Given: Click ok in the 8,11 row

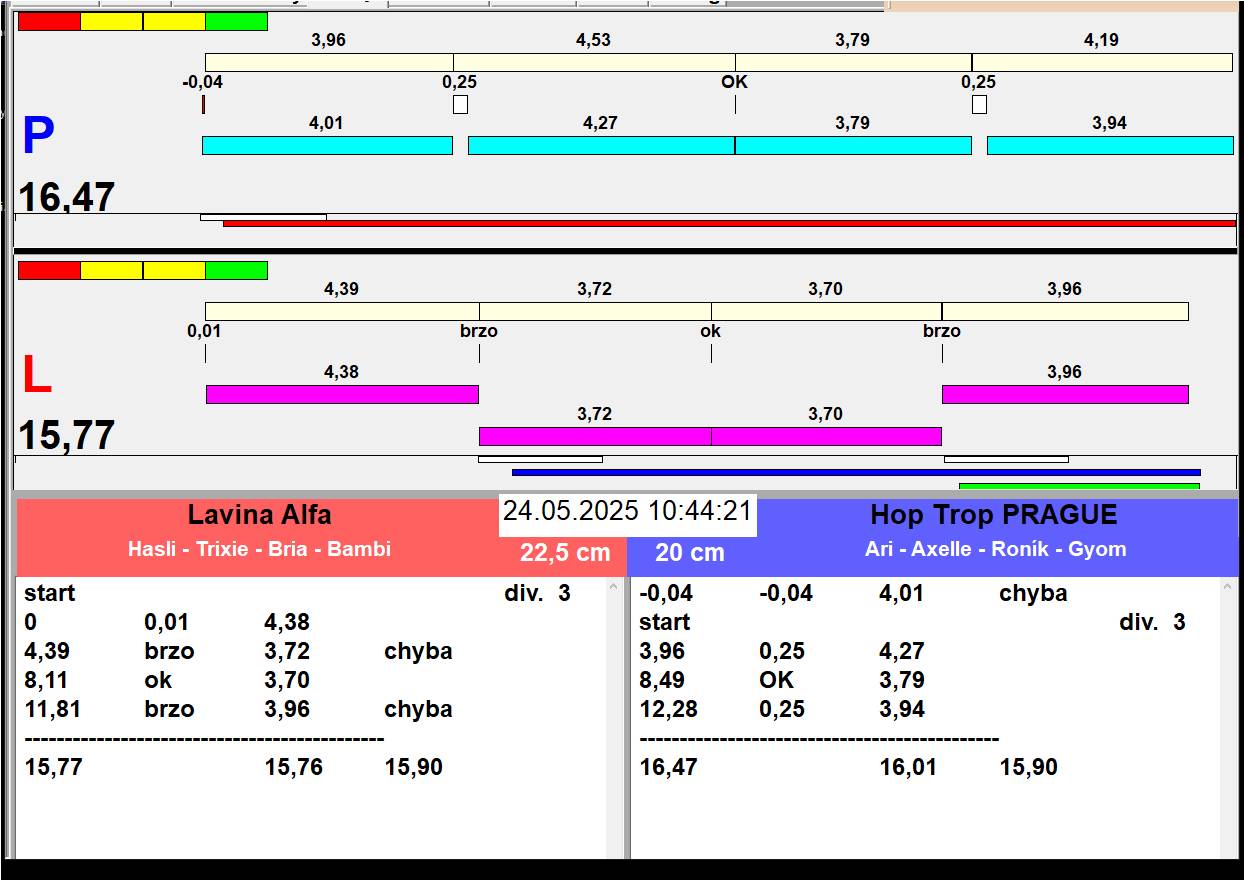Looking at the screenshot, I should (x=158, y=680).
